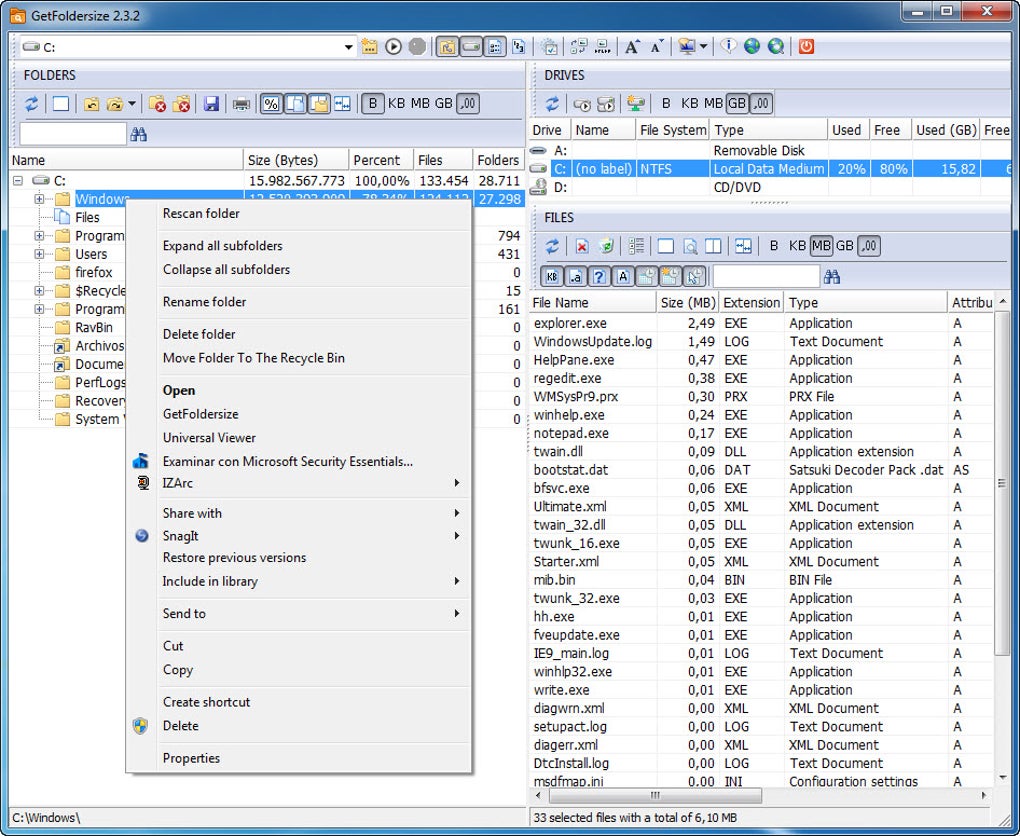Open the info speech-bubble icon
Image resolution: width=1020 pixels, height=836 pixels.
coord(728,47)
